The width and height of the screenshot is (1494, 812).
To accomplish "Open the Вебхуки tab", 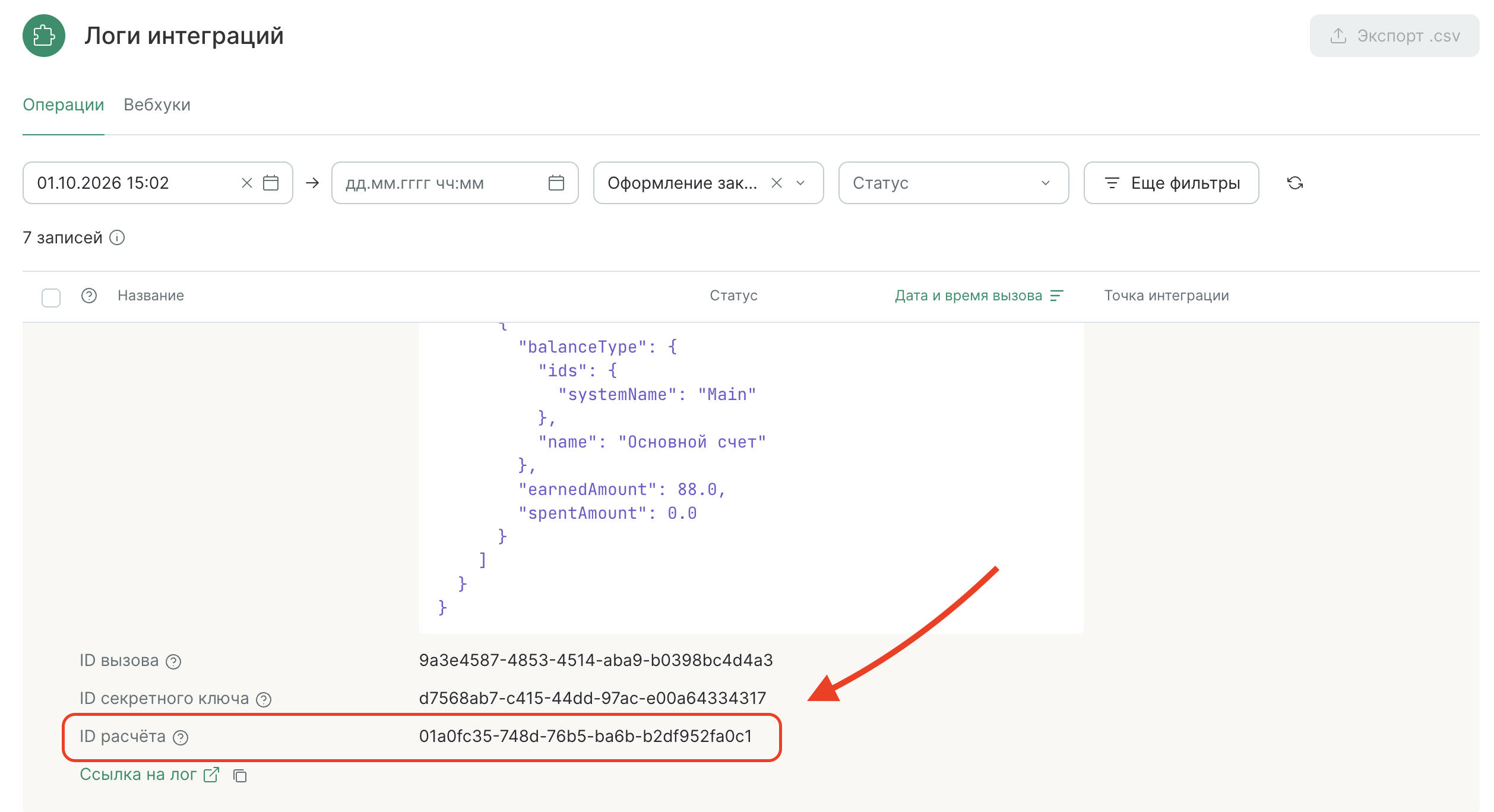I will (x=157, y=104).
